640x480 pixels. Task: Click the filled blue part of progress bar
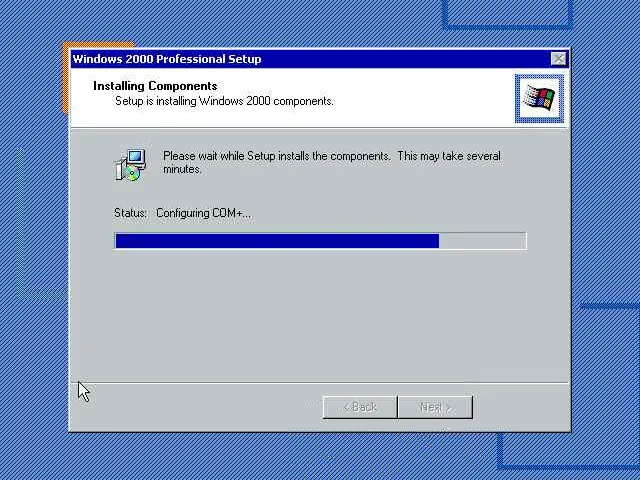[277, 241]
